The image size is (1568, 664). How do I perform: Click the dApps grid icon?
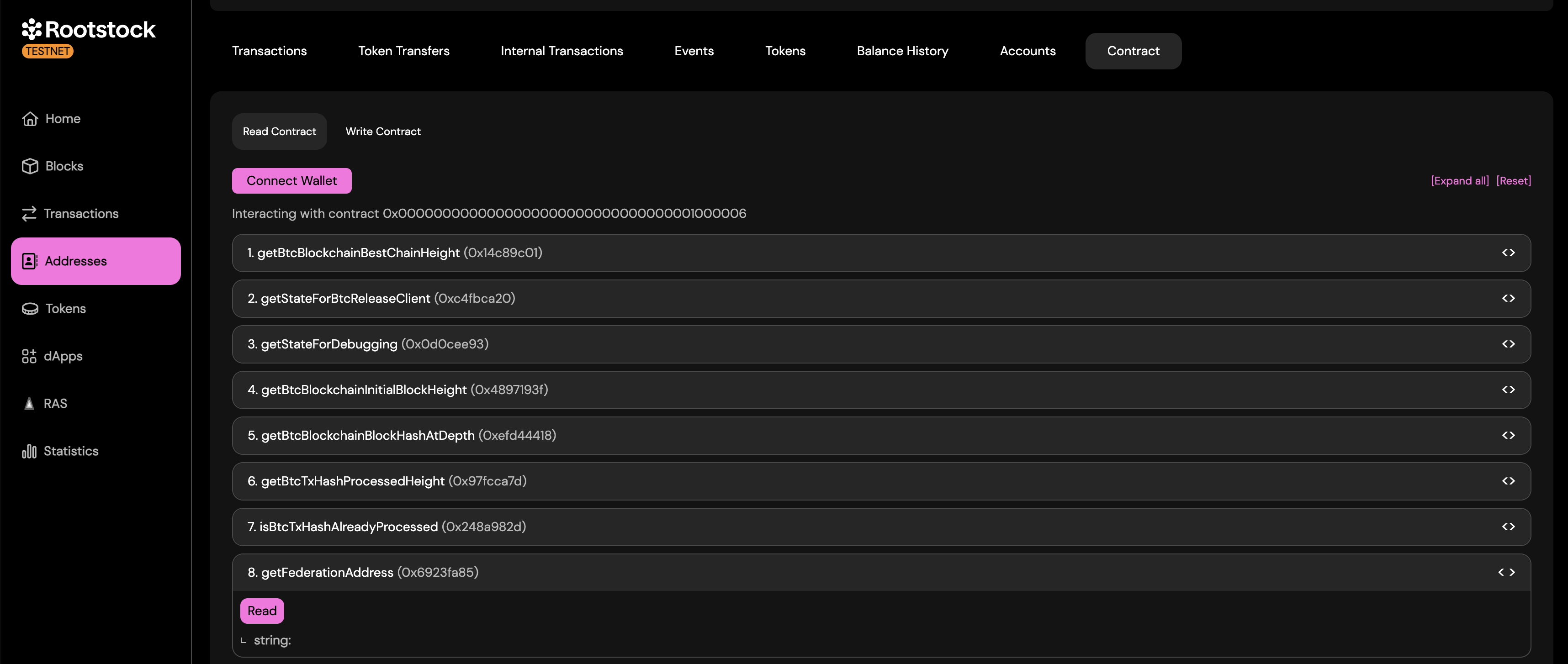[29, 356]
